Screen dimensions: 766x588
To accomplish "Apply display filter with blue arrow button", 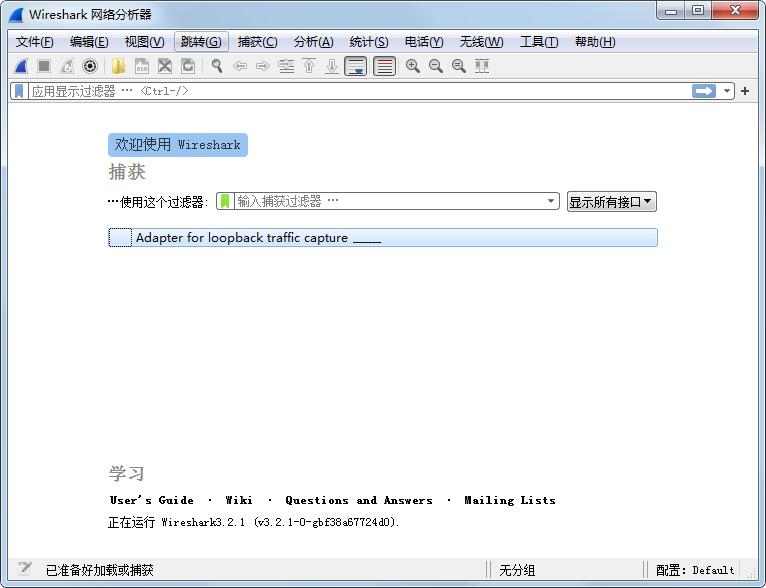I will point(703,91).
